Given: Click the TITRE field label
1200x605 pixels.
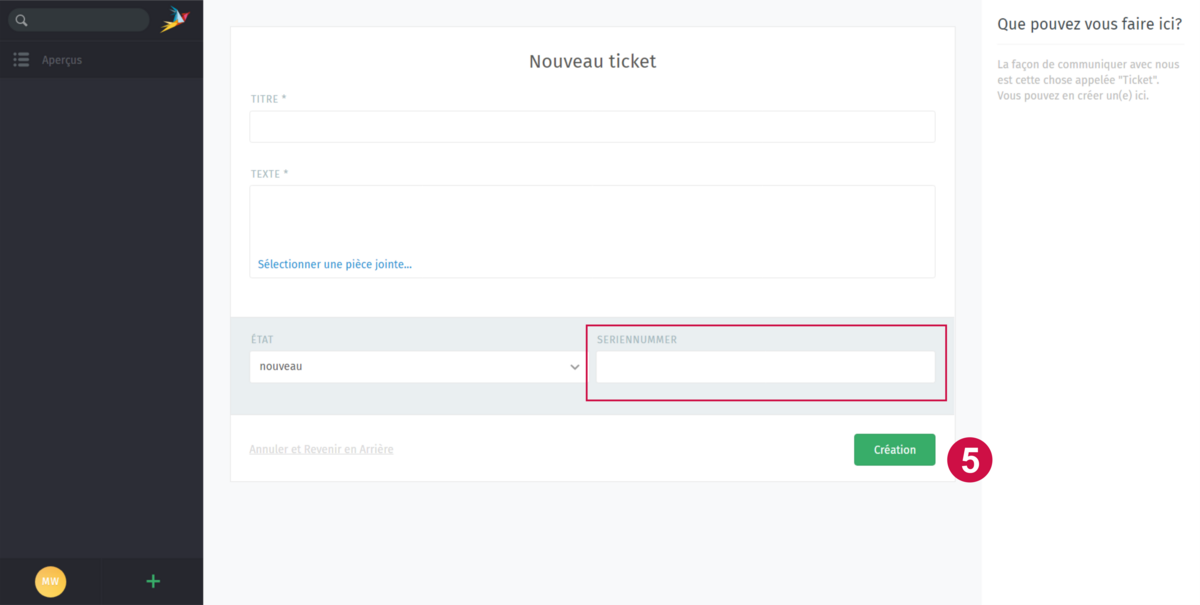Looking at the screenshot, I should 268,99.
